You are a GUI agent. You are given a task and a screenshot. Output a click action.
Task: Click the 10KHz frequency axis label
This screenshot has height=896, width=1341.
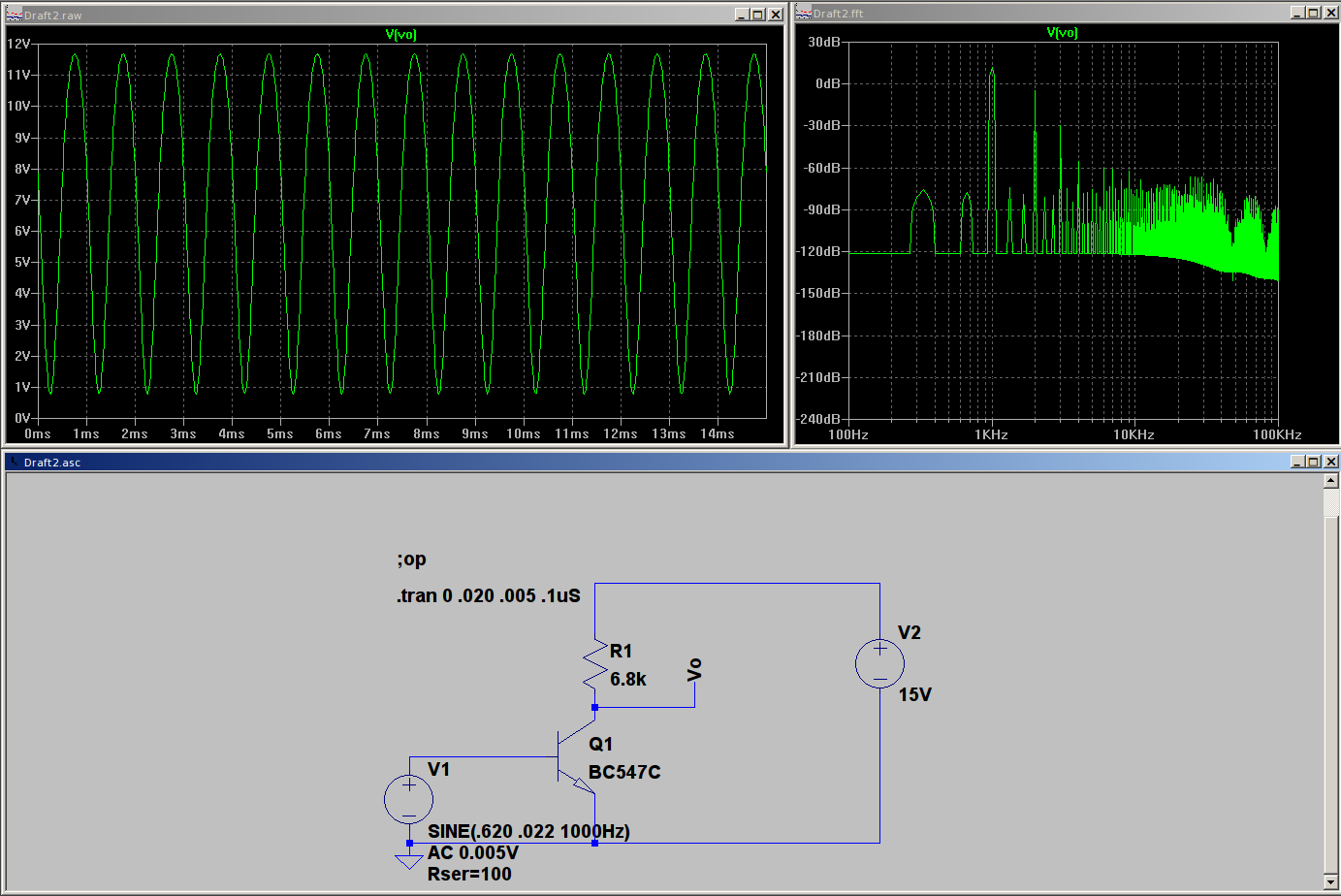1133,434
